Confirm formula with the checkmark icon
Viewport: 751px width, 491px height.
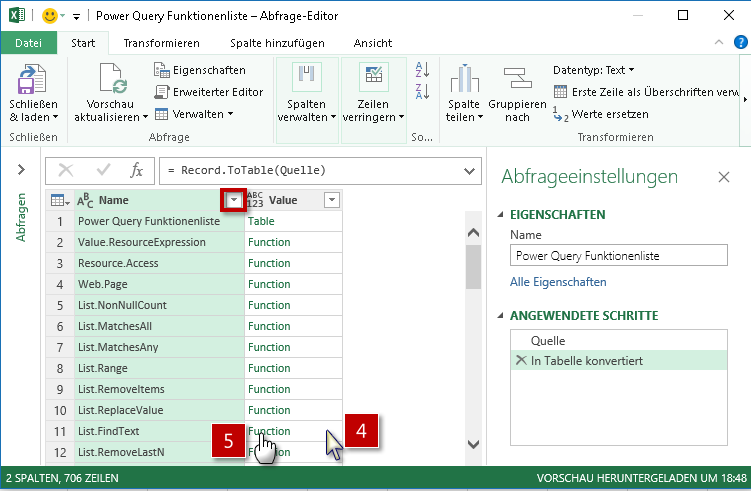click(103, 170)
